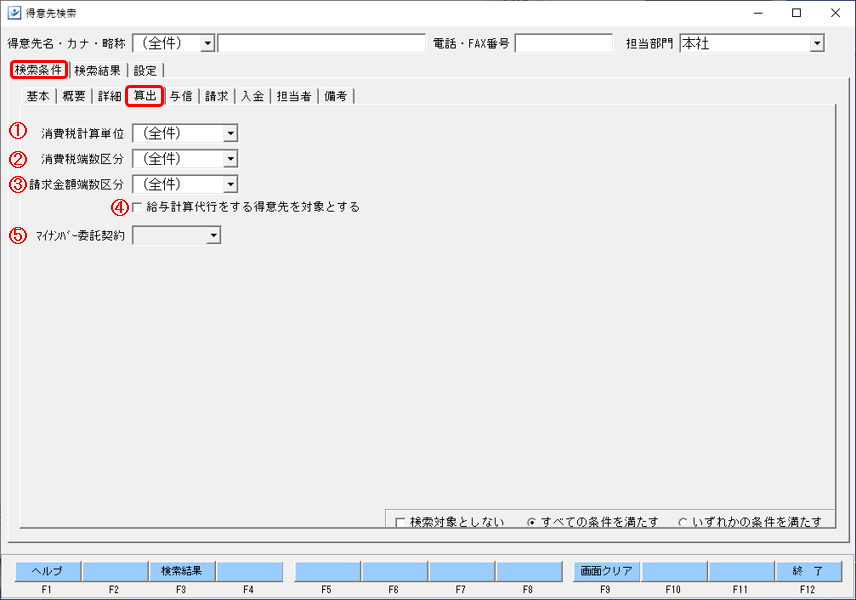Screen dimensions: 856x600
Task: Focus the 電話・FAX番号 input field
Action: pos(564,43)
